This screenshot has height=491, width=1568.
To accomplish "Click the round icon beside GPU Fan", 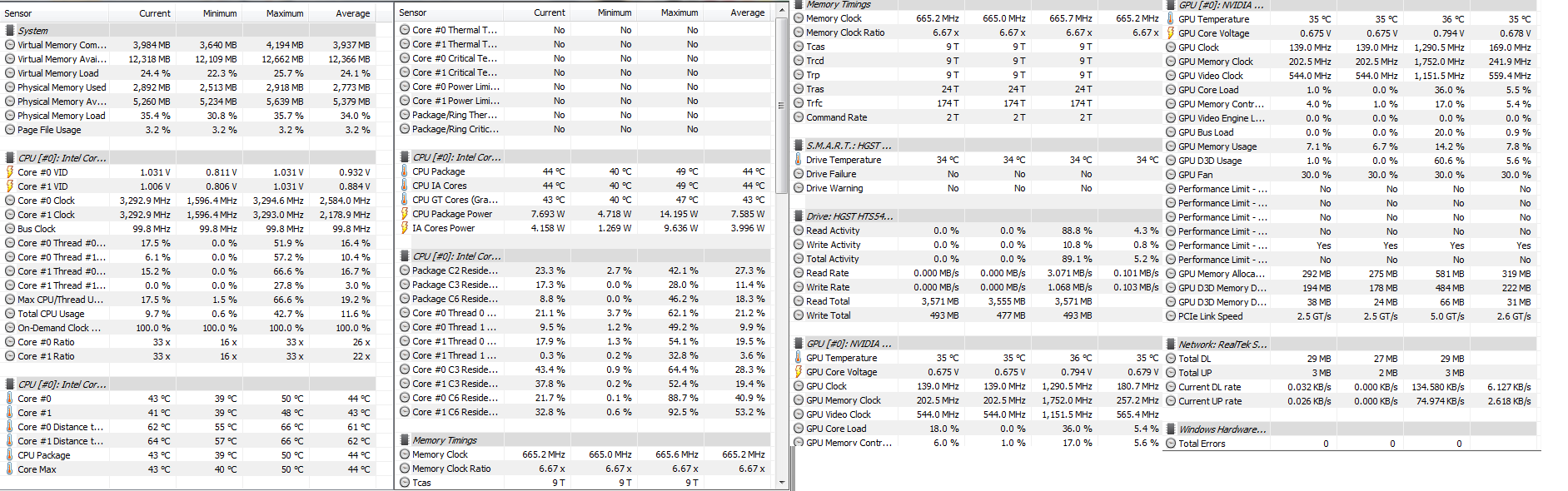I will click(1171, 175).
